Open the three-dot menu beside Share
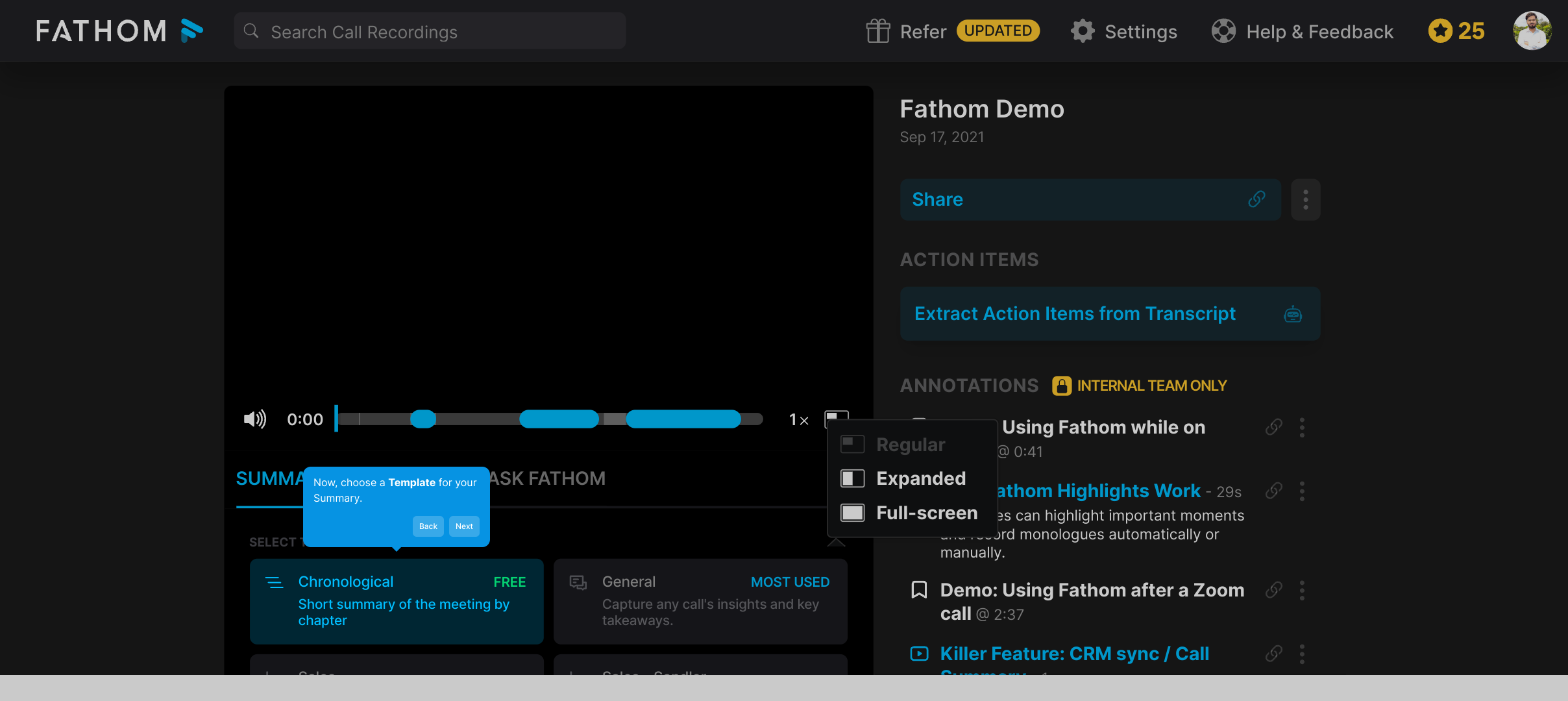This screenshot has width=1568, height=701. [x=1305, y=200]
